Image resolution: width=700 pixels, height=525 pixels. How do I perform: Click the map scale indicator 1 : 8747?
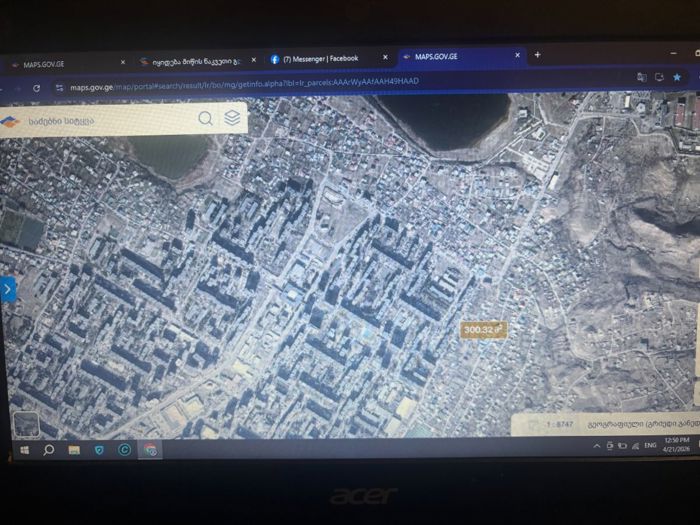560,424
